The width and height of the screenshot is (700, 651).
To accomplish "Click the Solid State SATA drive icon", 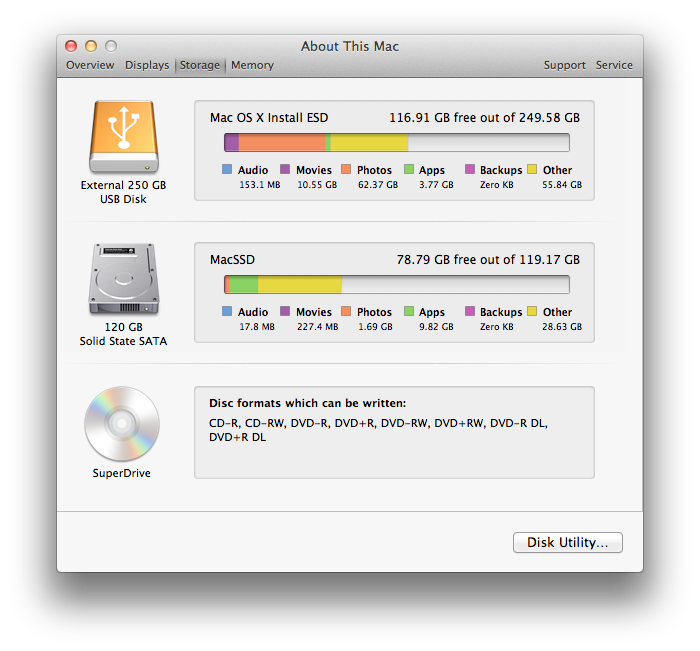I will (x=124, y=279).
